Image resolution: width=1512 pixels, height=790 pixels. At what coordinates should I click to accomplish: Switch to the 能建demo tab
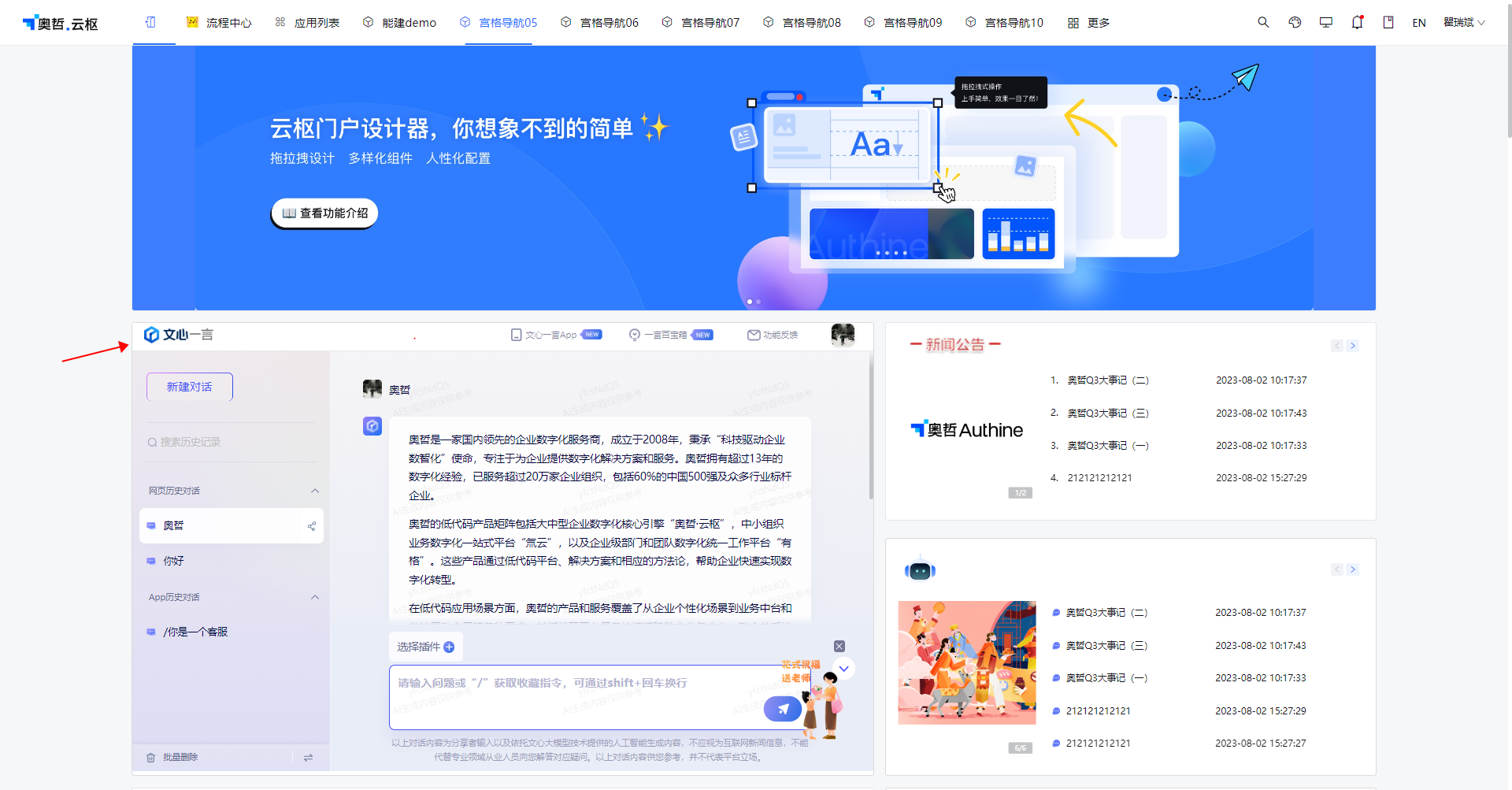399,22
